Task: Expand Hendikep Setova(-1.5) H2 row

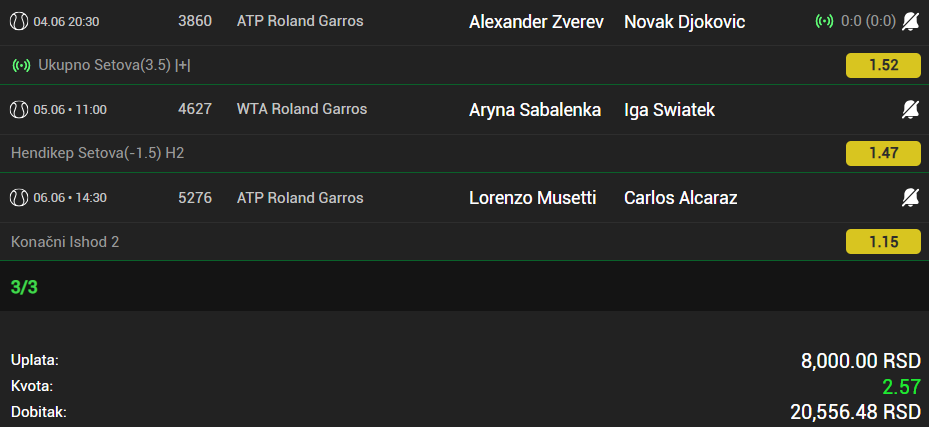Action: (464, 153)
